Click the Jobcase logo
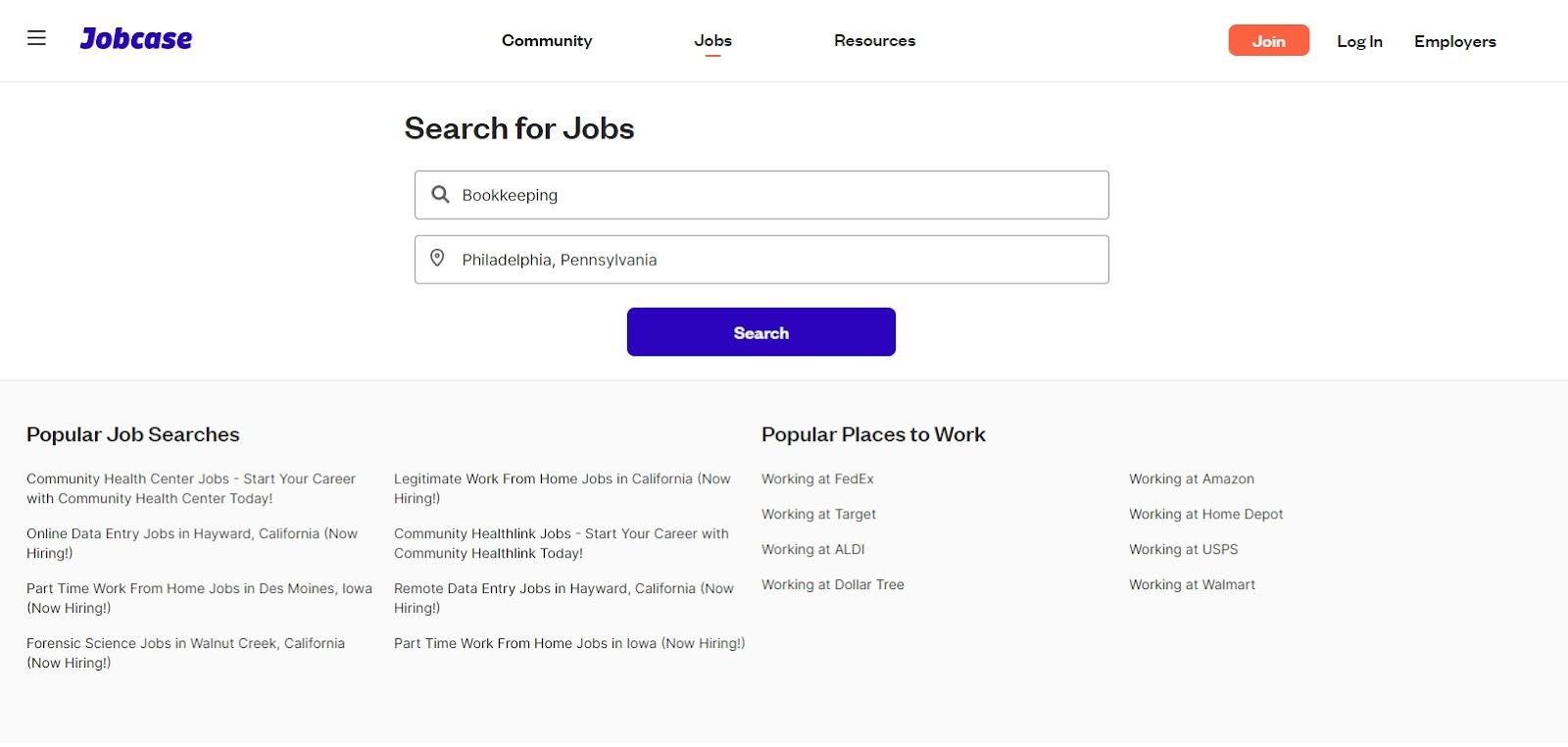Viewport: 1568px width, 747px height. pyautogui.click(x=136, y=39)
